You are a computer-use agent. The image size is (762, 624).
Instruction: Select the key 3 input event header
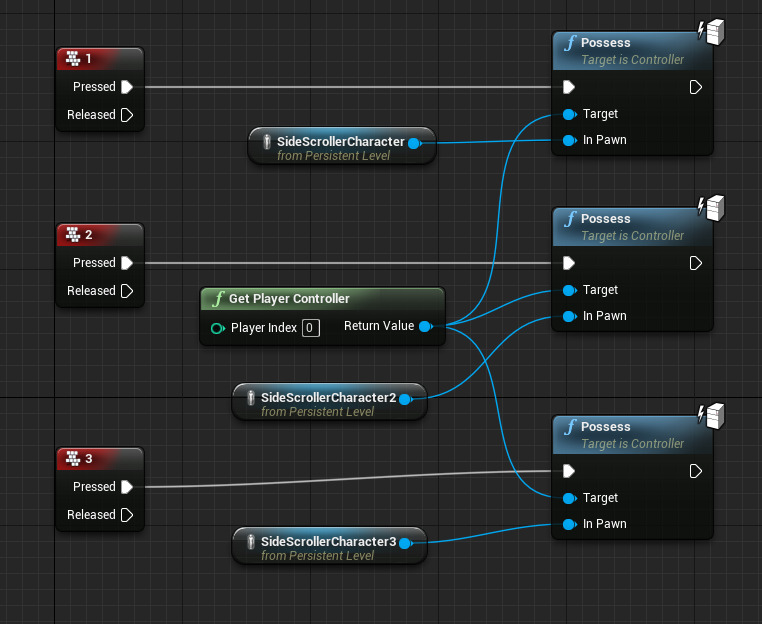(100, 459)
